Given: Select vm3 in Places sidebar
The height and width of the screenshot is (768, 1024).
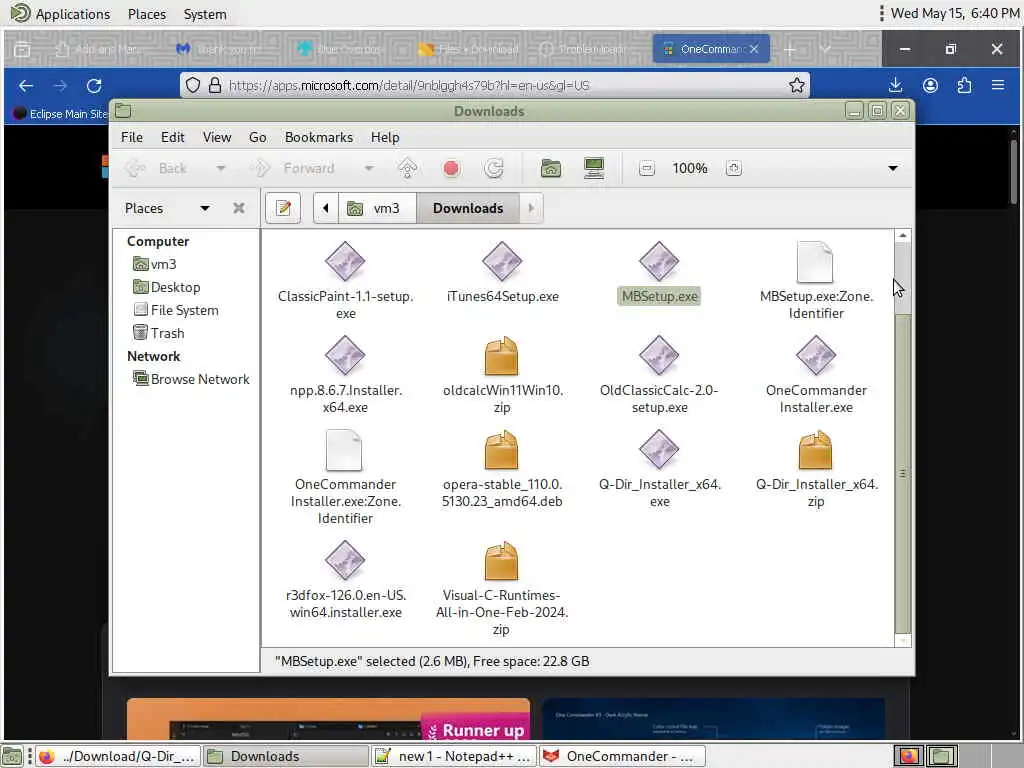Looking at the screenshot, I should pos(155,264).
